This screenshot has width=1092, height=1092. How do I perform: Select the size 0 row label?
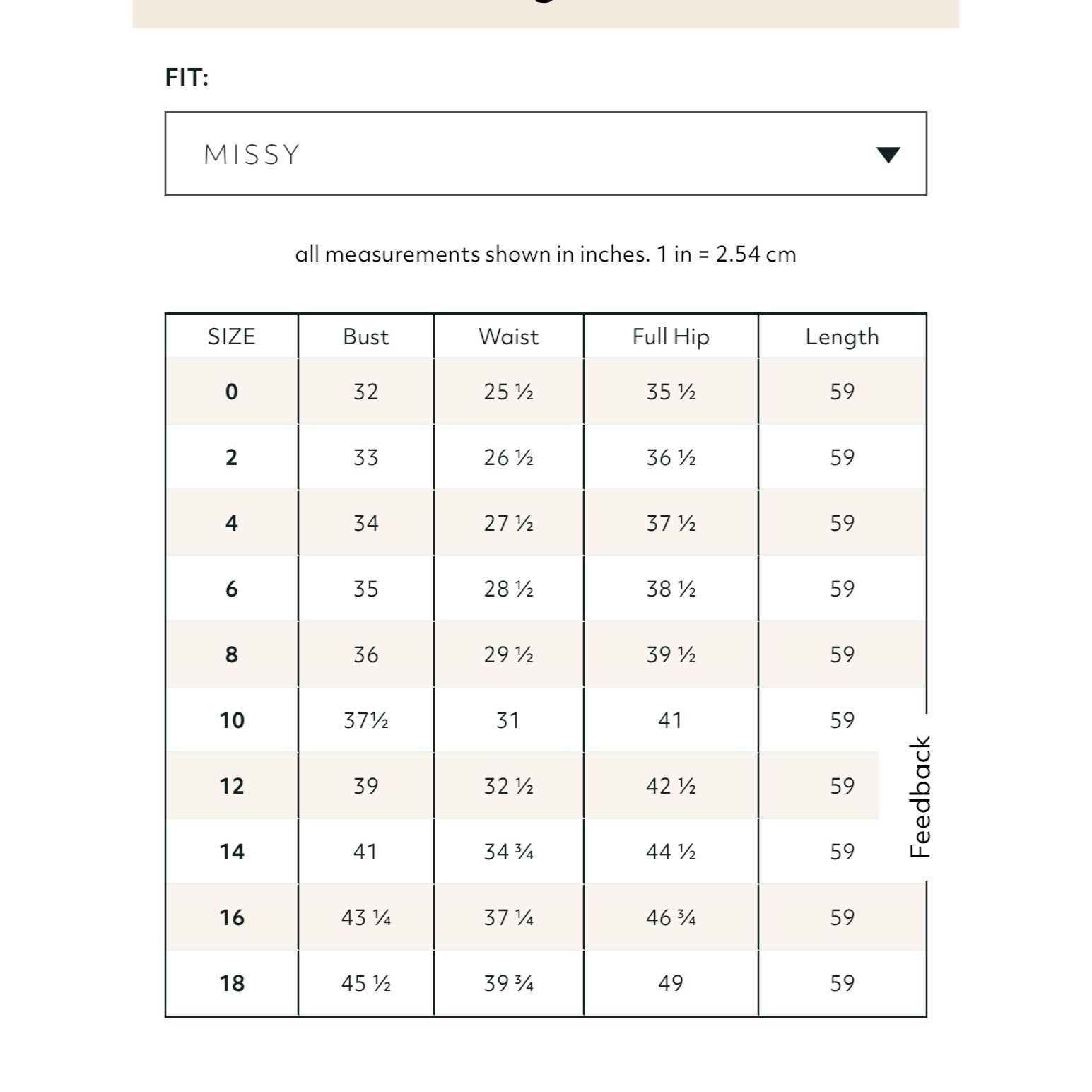(231, 392)
